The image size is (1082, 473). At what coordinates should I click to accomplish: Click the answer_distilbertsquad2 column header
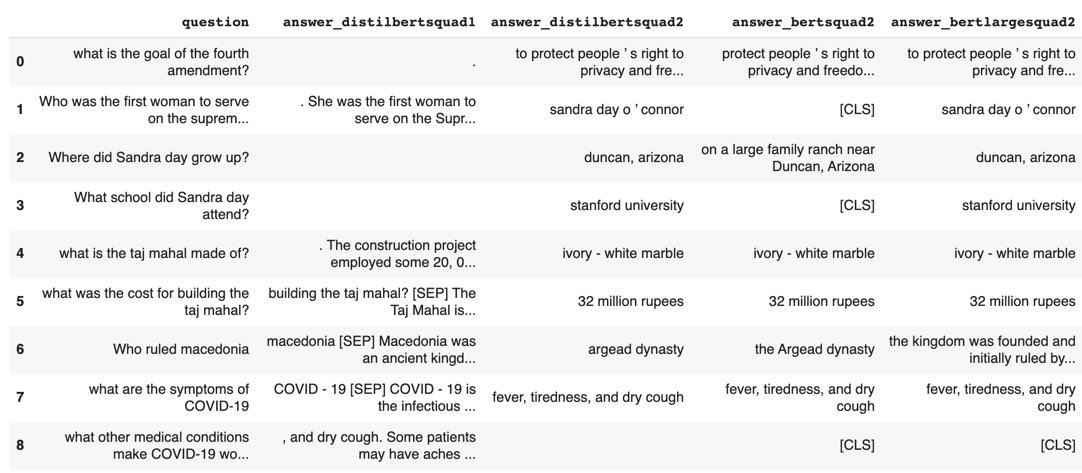587,21
